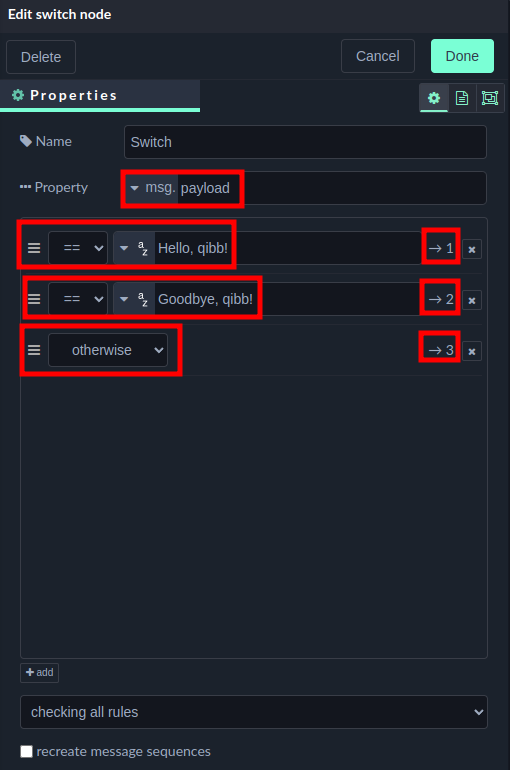Viewport: 510px width, 770px height.
Task: Toggle recreate message sequences checkbox
Action: (27, 751)
